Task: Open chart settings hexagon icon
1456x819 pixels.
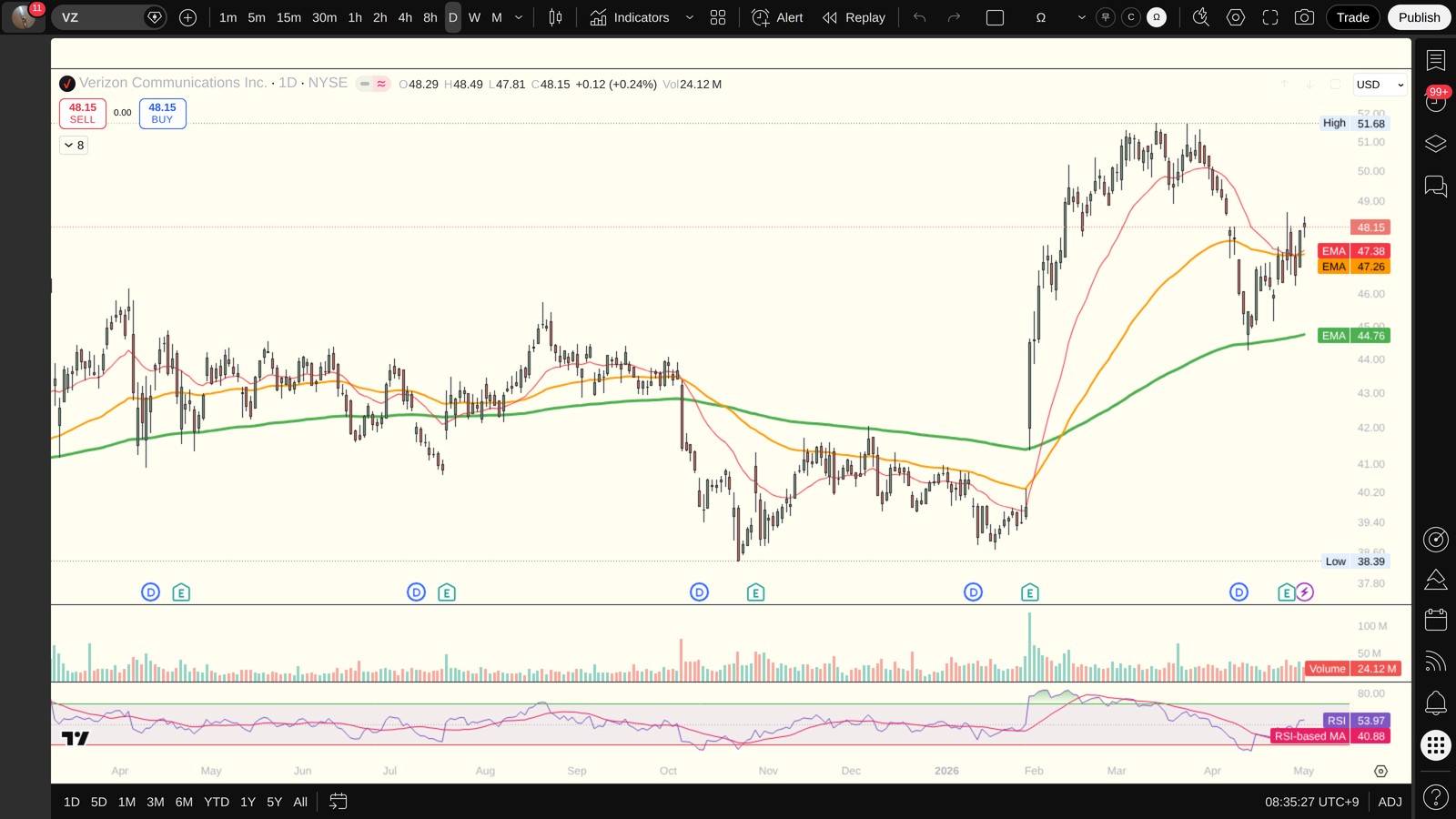Action: click(x=1236, y=17)
